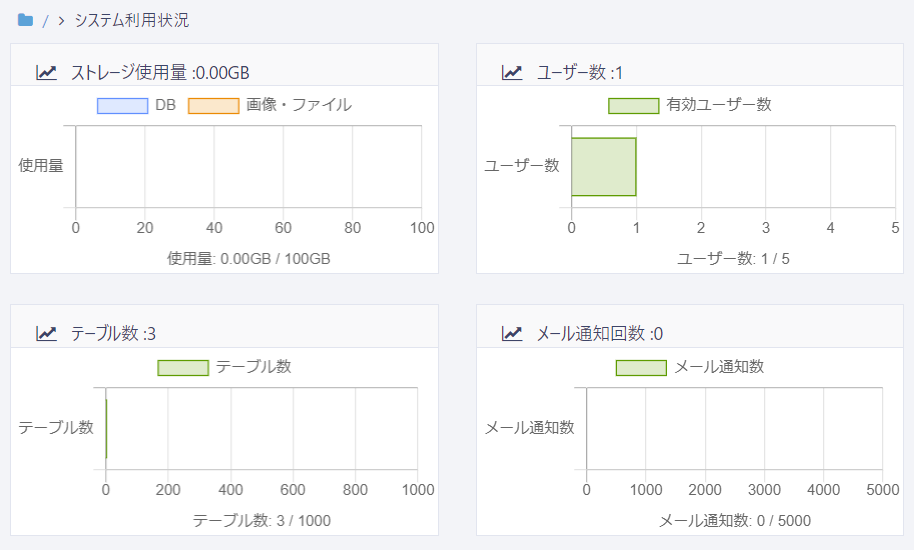Click chart icon beside メール通知回数 title
The width and height of the screenshot is (914, 550).
[512, 333]
